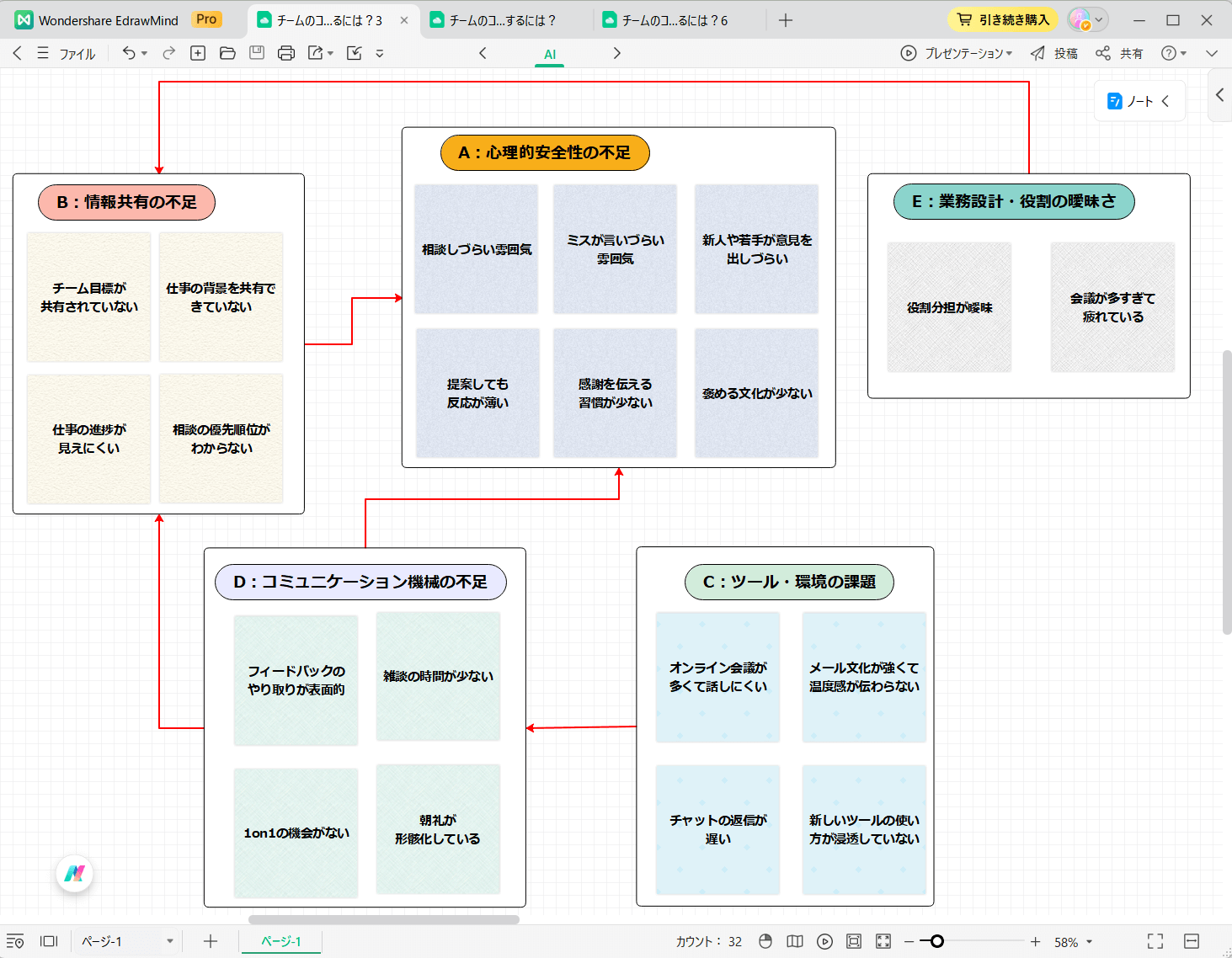Toggle the right side panel arrow
The width and height of the screenshot is (1232, 958).
click(x=1219, y=95)
